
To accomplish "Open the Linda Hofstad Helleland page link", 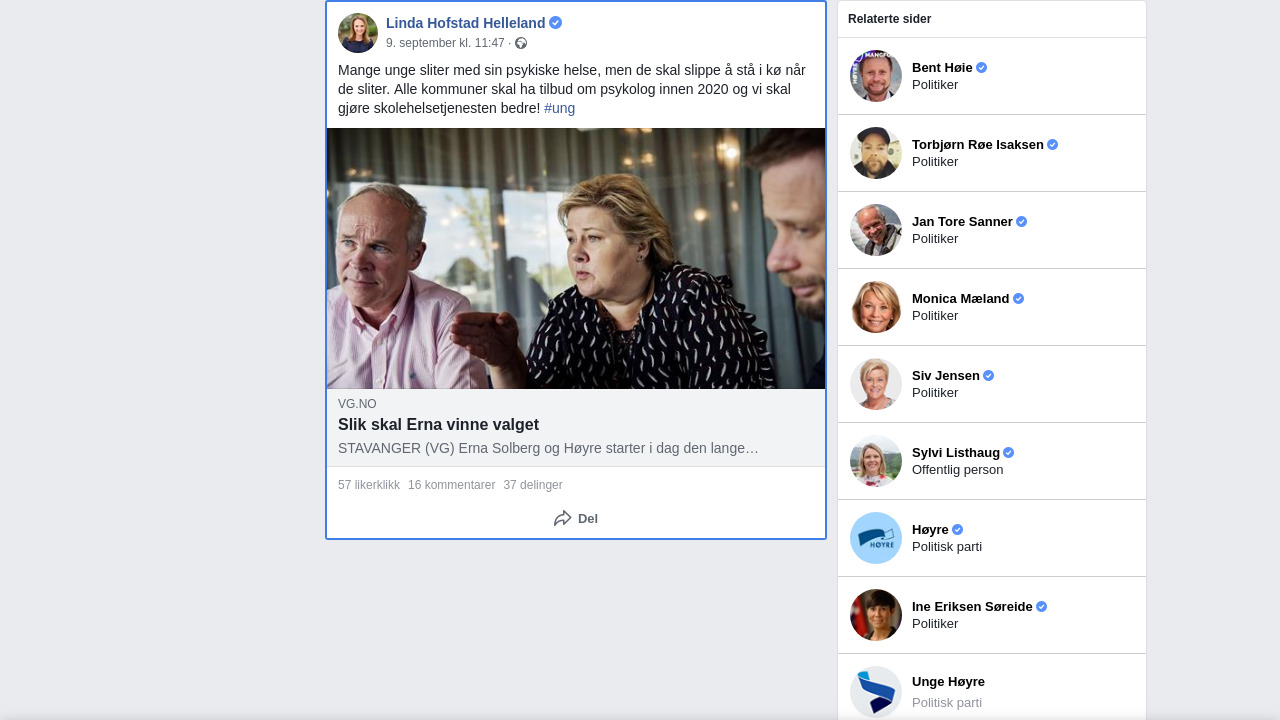I will (466, 23).
